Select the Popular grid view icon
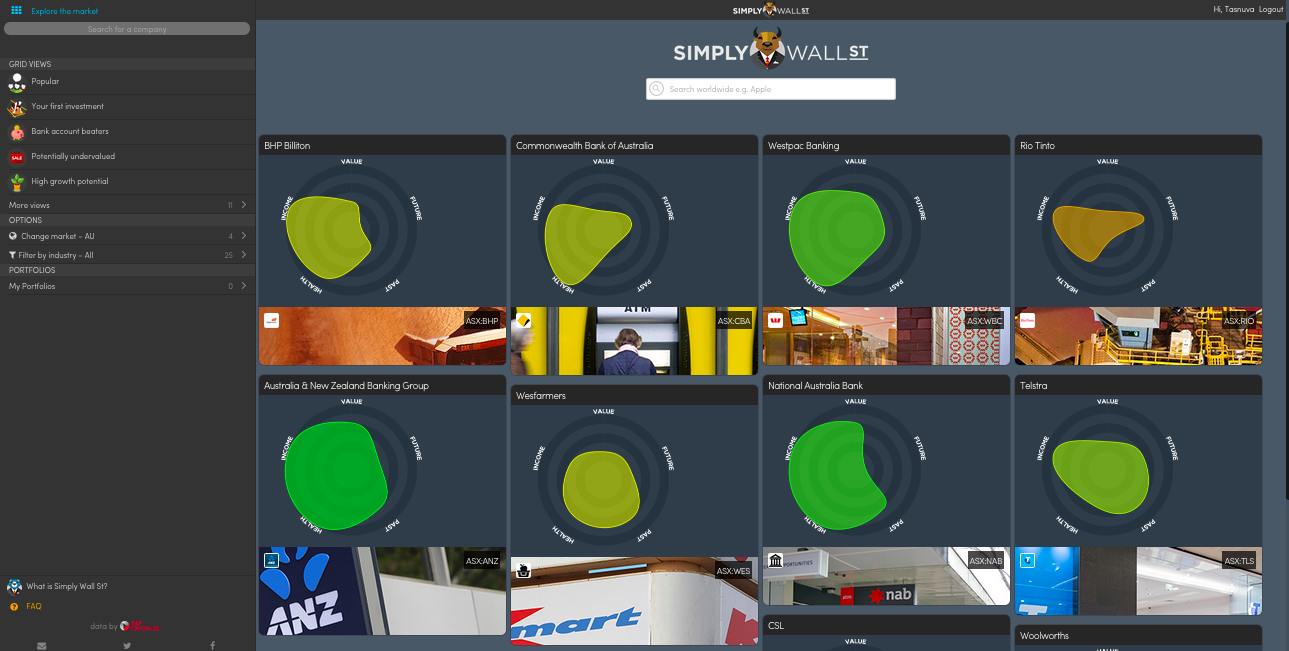This screenshot has width=1289, height=651. (x=16, y=81)
